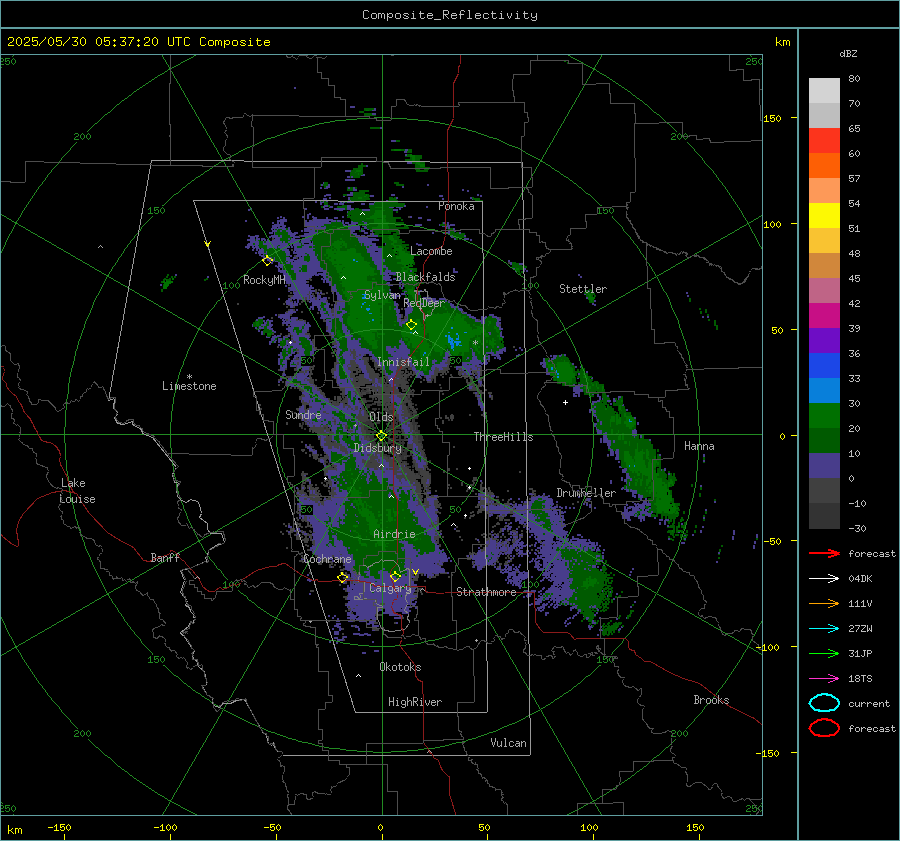This screenshot has width=900, height=841.
Task: Select the magenta 42-39 dBZ color swatch
Action: 824,316
